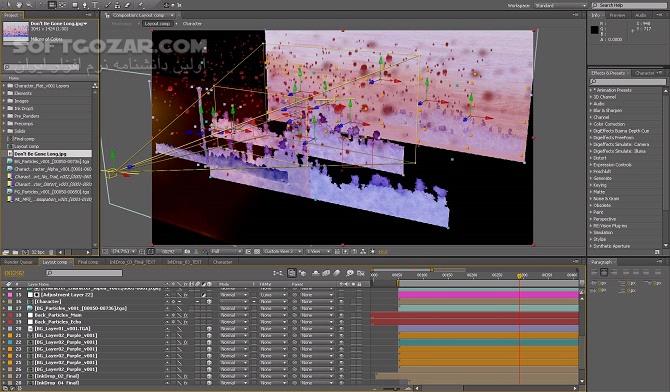Switch to the Final comp timeline tab
This screenshot has width=670, height=392.
point(88,262)
